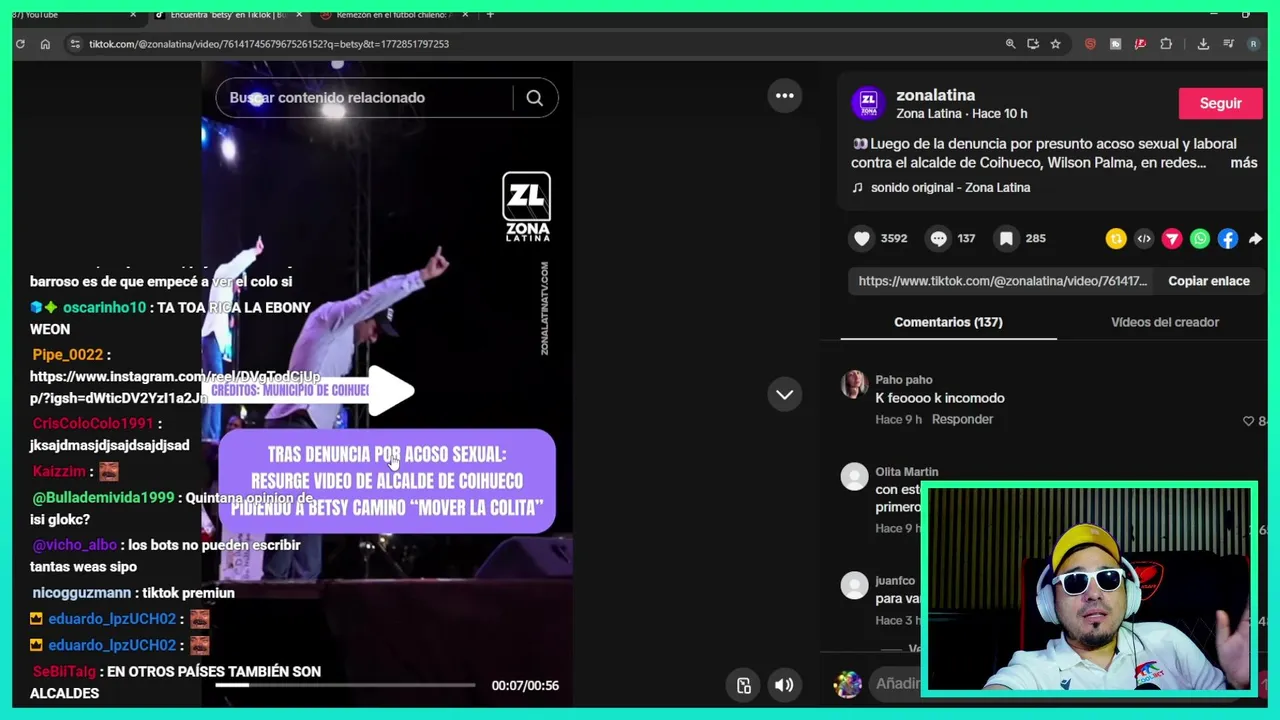Image resolution: width=1280 pixels, height=720 pixels.
Task: Click the browser address bar URL
Action: (x=269, y=44)
